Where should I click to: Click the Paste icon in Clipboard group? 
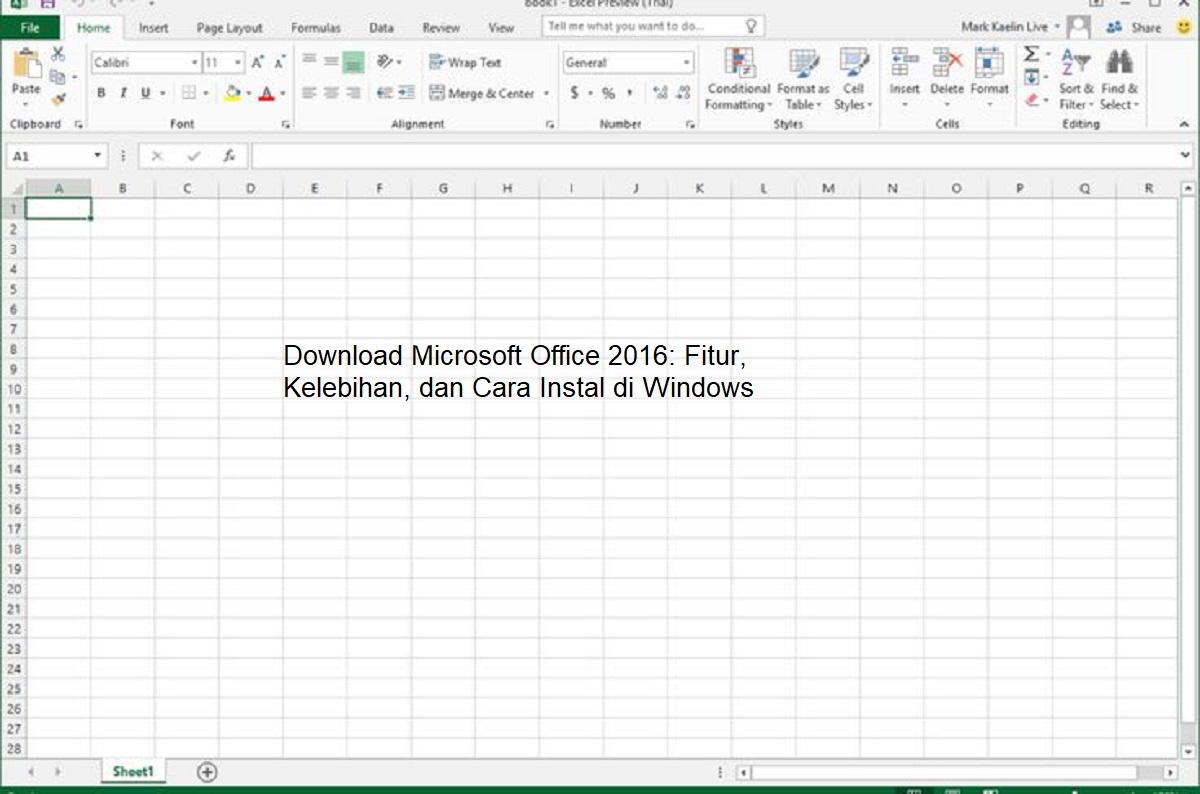point(25,68)
